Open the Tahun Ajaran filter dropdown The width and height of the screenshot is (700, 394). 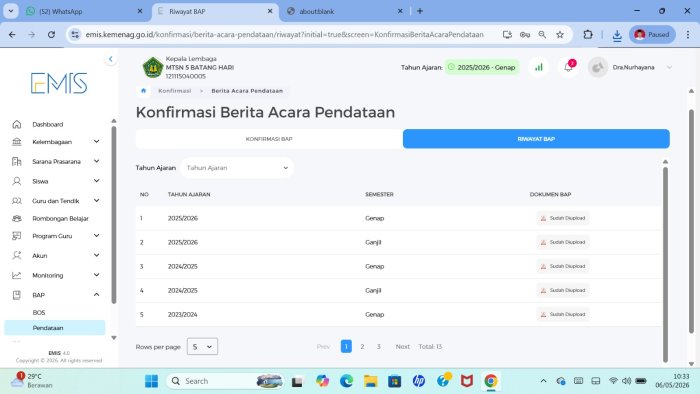click(x=237, y=168)
